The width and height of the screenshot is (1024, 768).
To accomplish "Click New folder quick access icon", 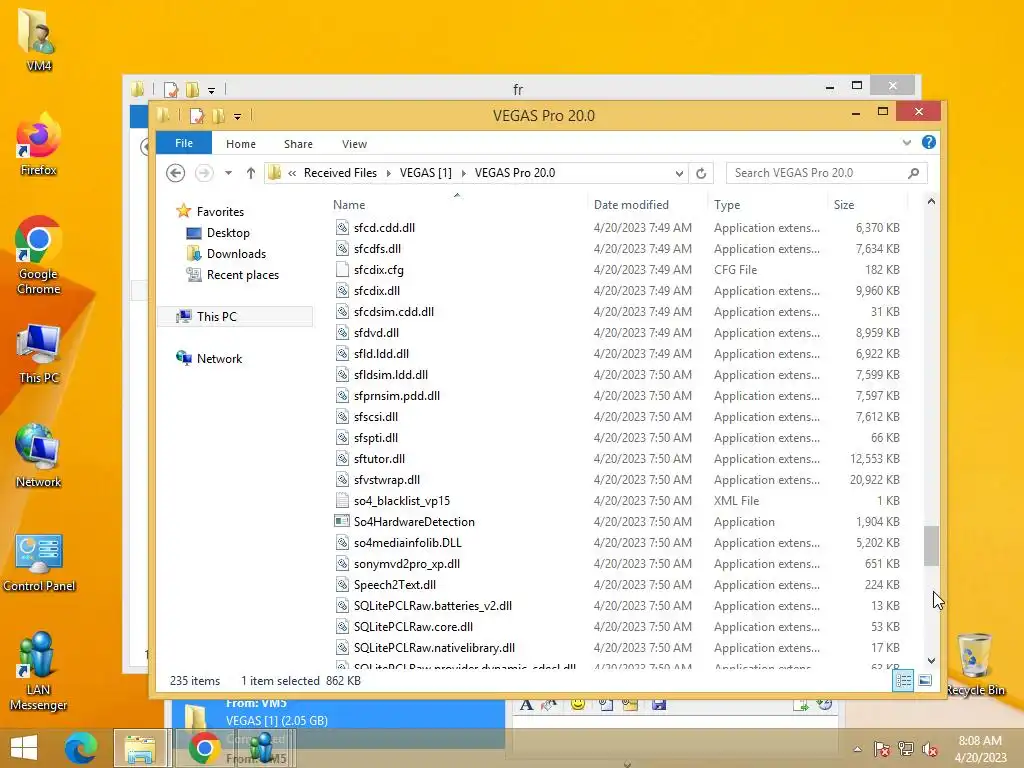I will coord(219,116).
